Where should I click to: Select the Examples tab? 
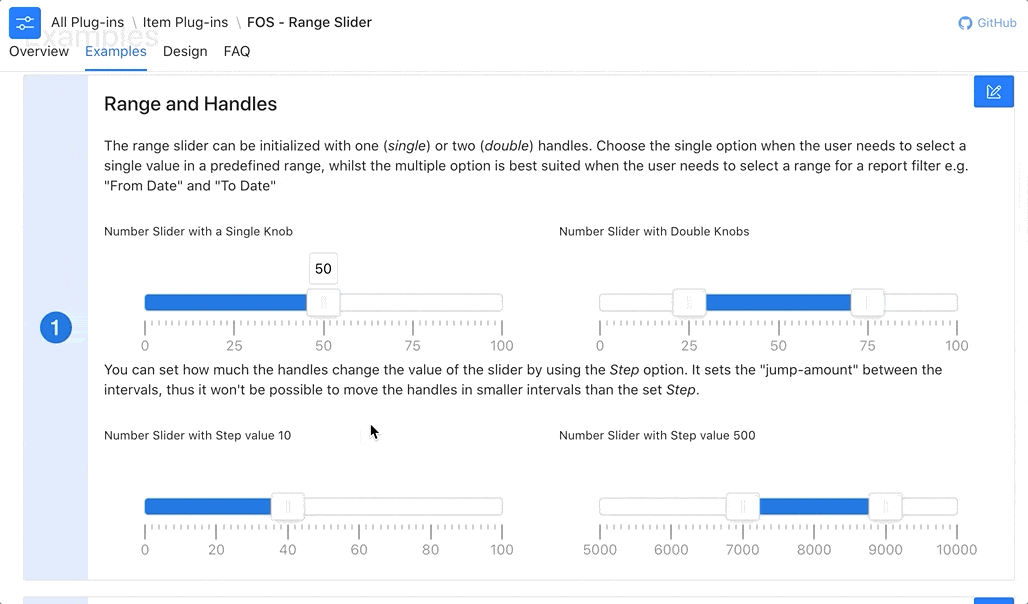[x=115, y=51]
